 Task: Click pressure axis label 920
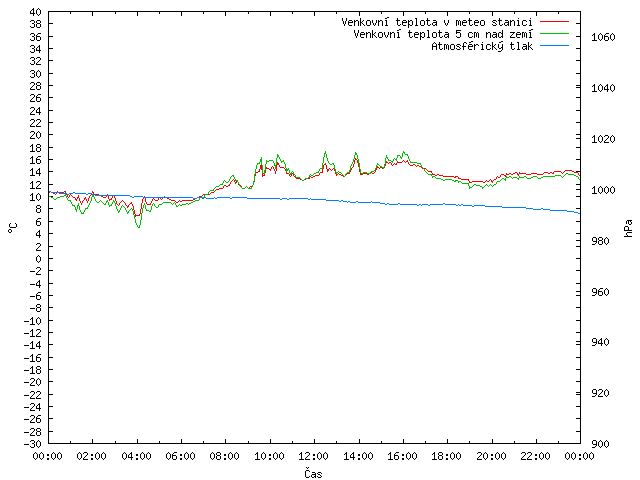[x=600, y=393]
